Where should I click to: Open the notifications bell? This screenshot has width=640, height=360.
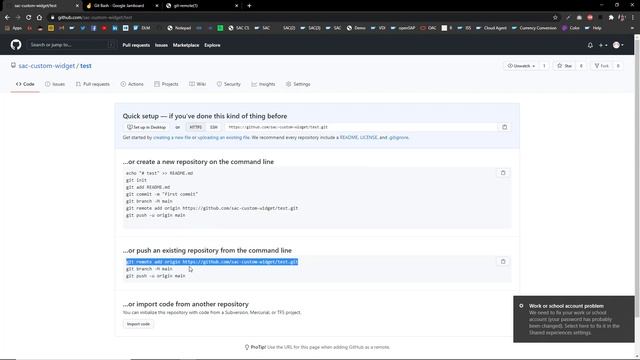(590, 45)
